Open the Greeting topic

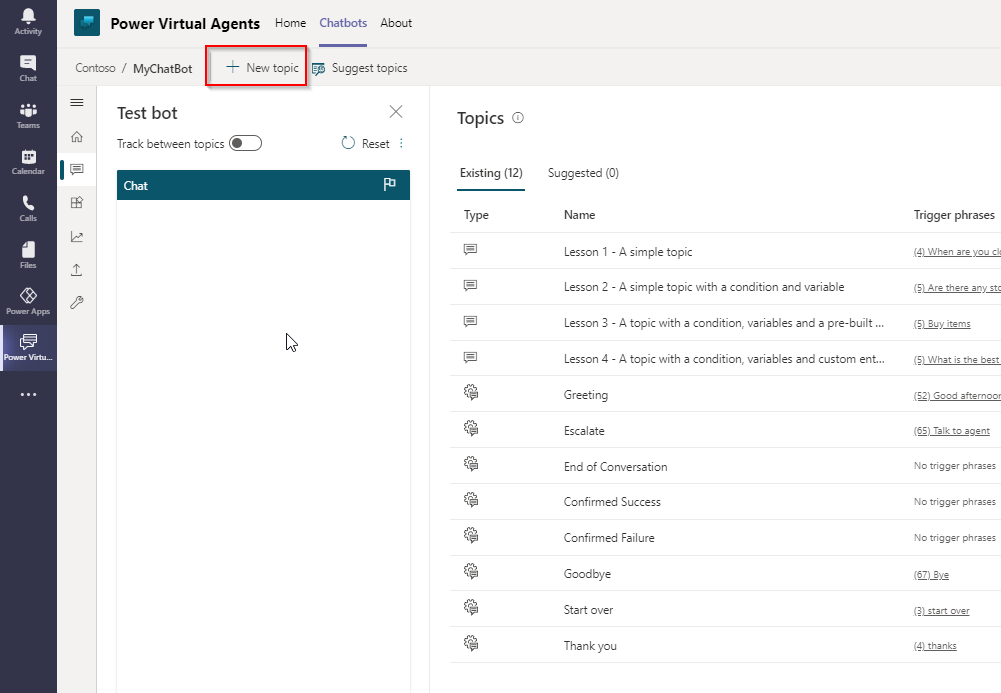(x=585, y=395)
